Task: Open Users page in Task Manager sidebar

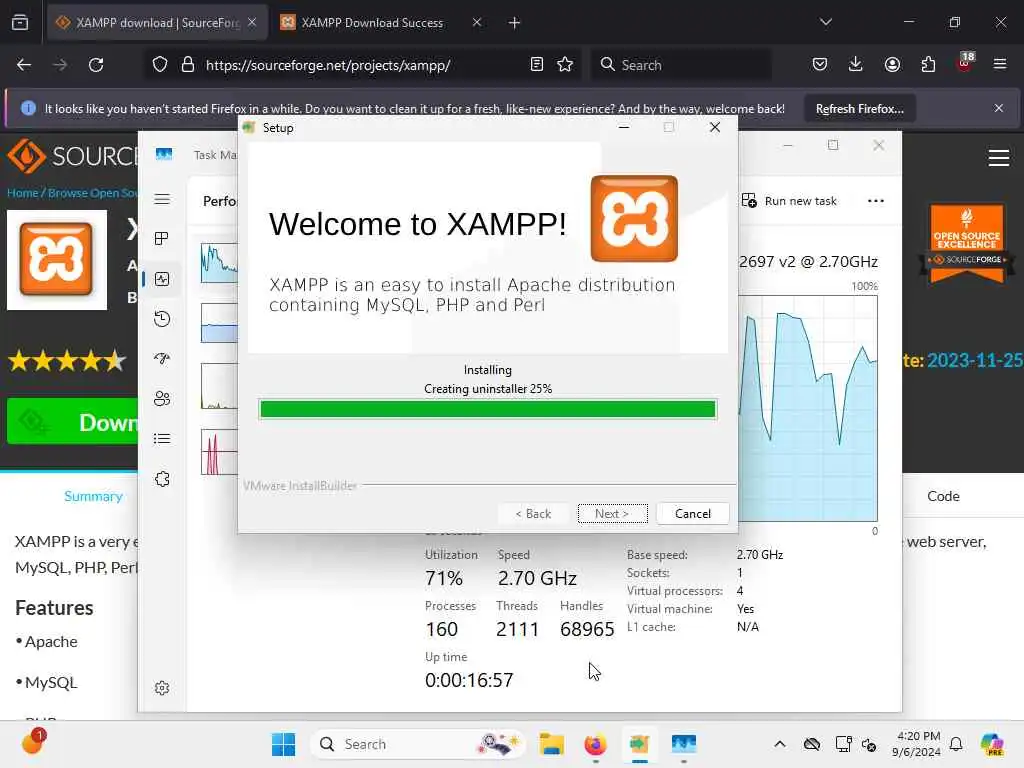Action: point(162,398)
